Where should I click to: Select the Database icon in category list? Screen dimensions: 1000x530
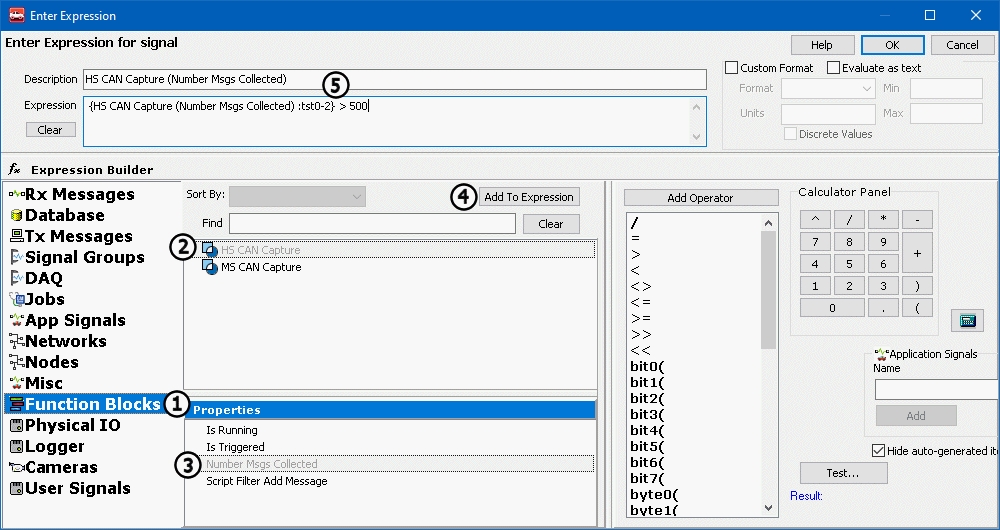[15, 215]
